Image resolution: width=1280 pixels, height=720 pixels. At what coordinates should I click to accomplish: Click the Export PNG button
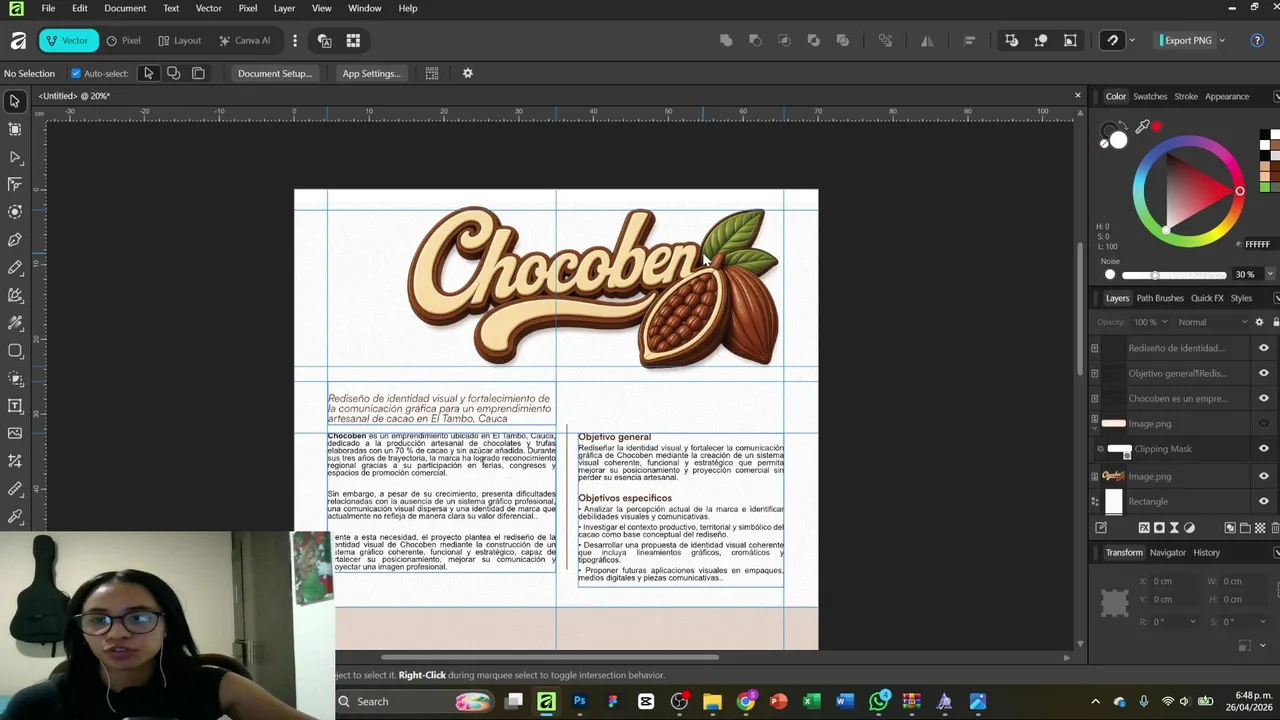pos(1187,40)
